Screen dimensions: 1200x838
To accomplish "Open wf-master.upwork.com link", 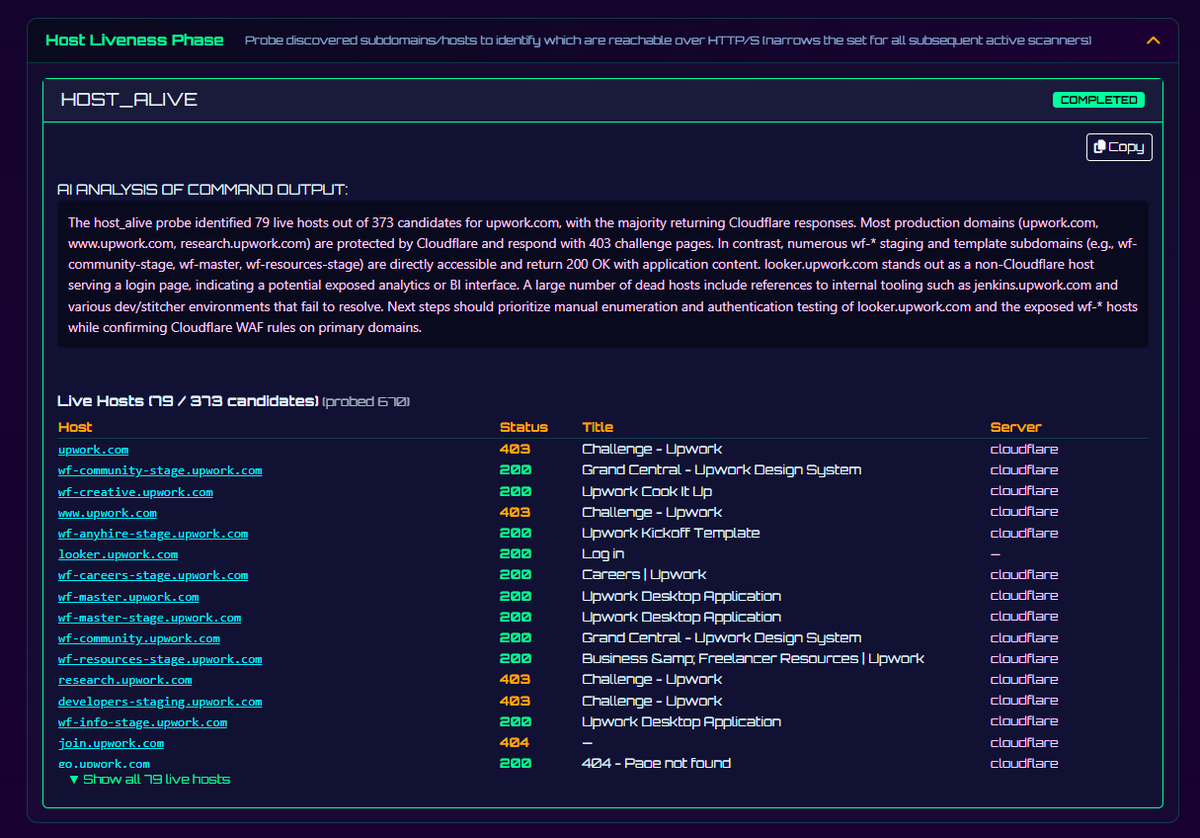I will [x=128, y=596].
